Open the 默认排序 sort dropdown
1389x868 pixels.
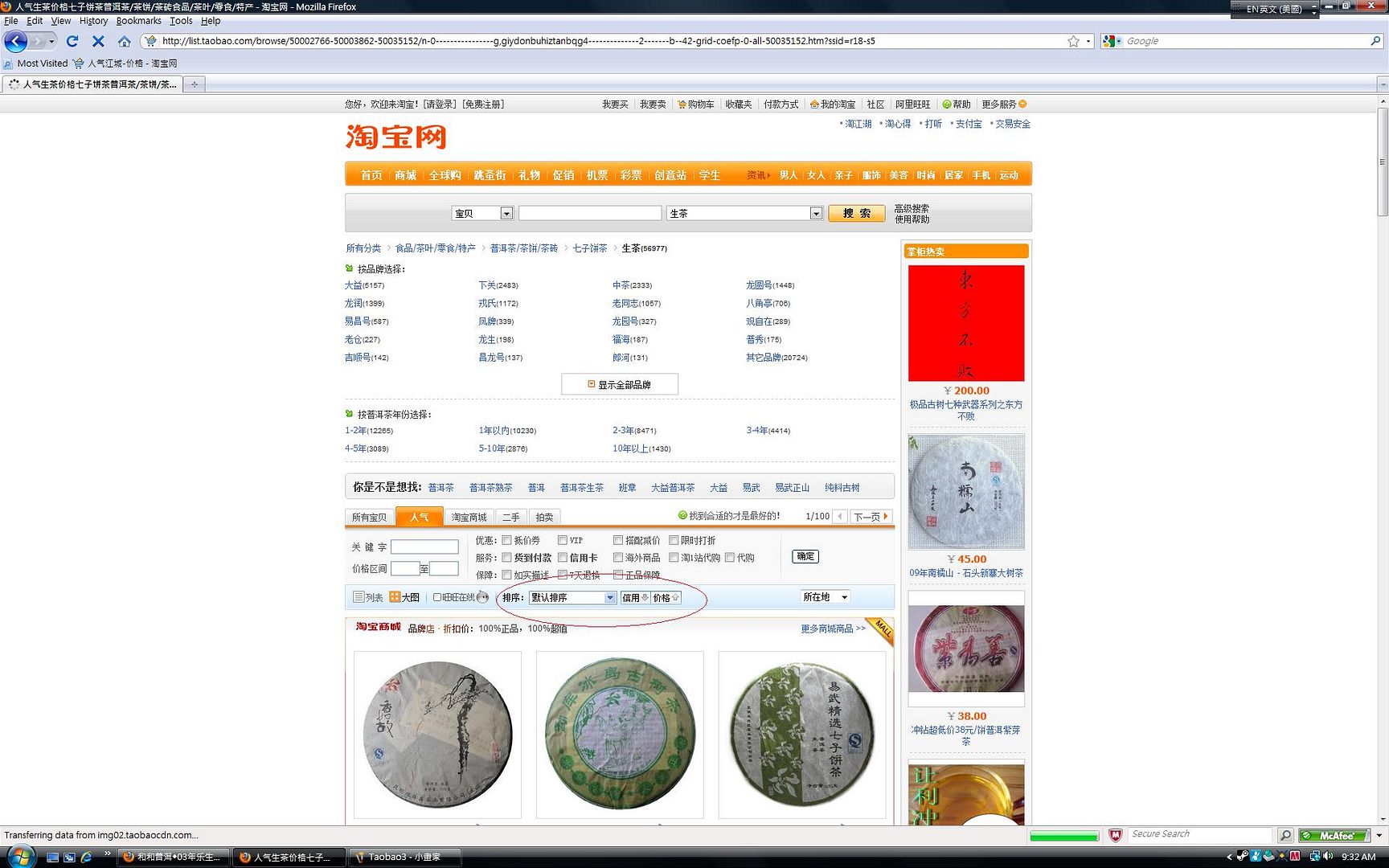click(x=572, y=597)
